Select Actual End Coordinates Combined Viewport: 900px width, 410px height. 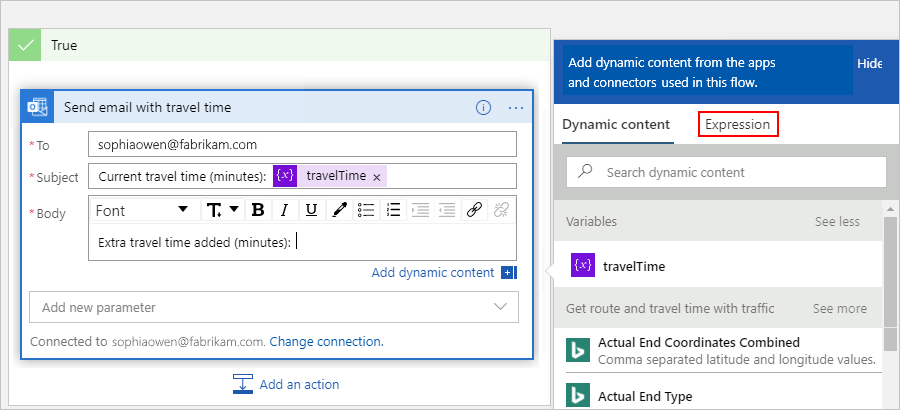[718, 350]
